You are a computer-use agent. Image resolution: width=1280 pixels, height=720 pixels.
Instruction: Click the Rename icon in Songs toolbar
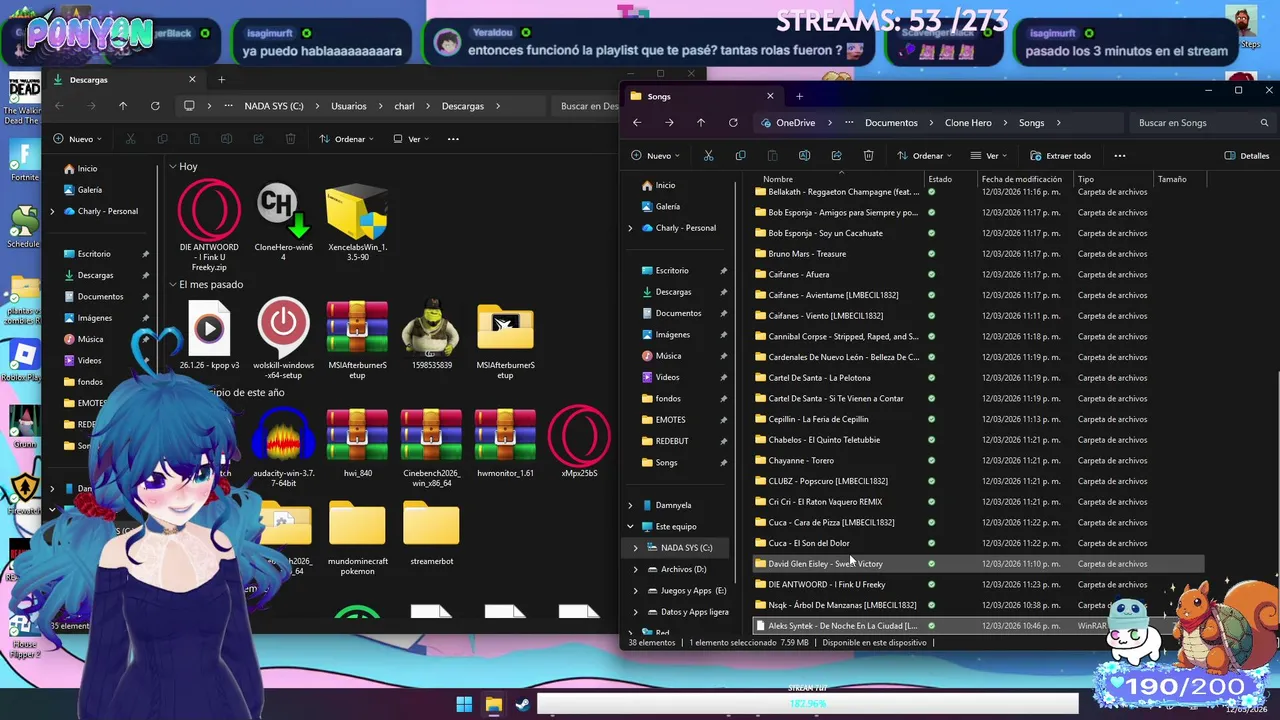pos(804,156)
